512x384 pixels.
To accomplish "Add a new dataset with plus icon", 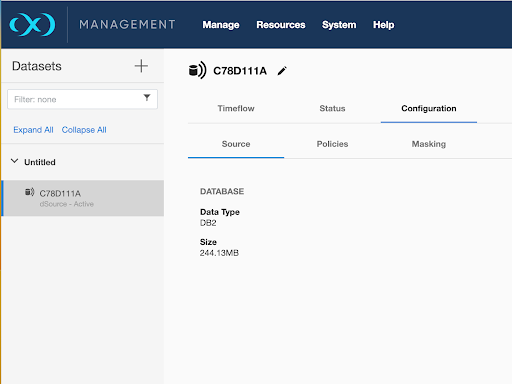I will [141, 66].
